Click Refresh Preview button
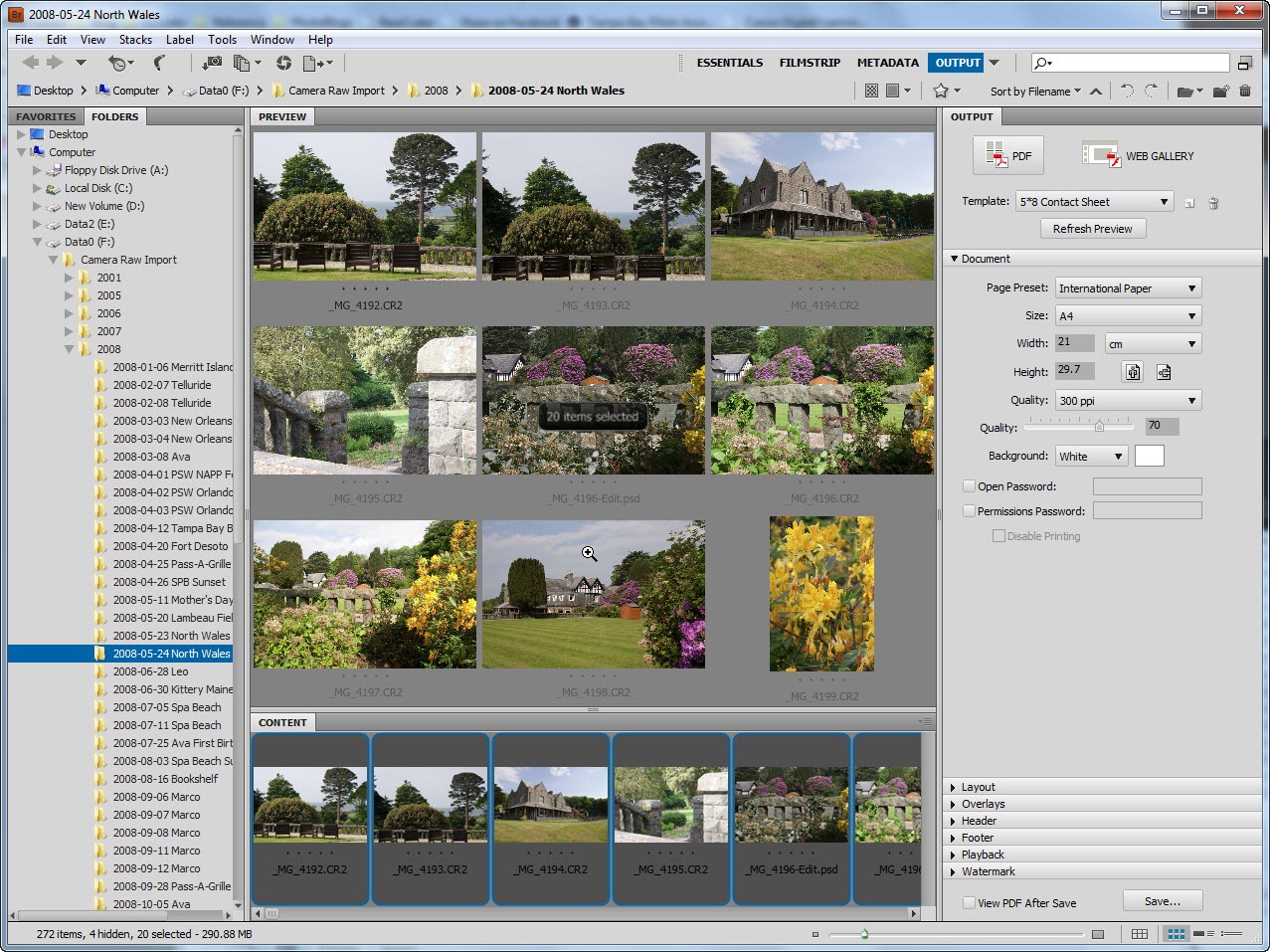 click(1092, 229)
